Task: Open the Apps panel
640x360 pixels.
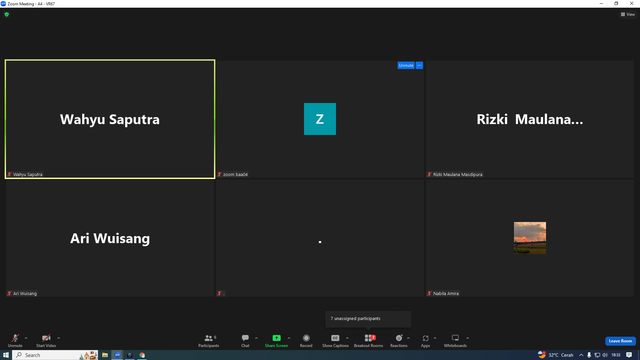Action: (425, 340)
